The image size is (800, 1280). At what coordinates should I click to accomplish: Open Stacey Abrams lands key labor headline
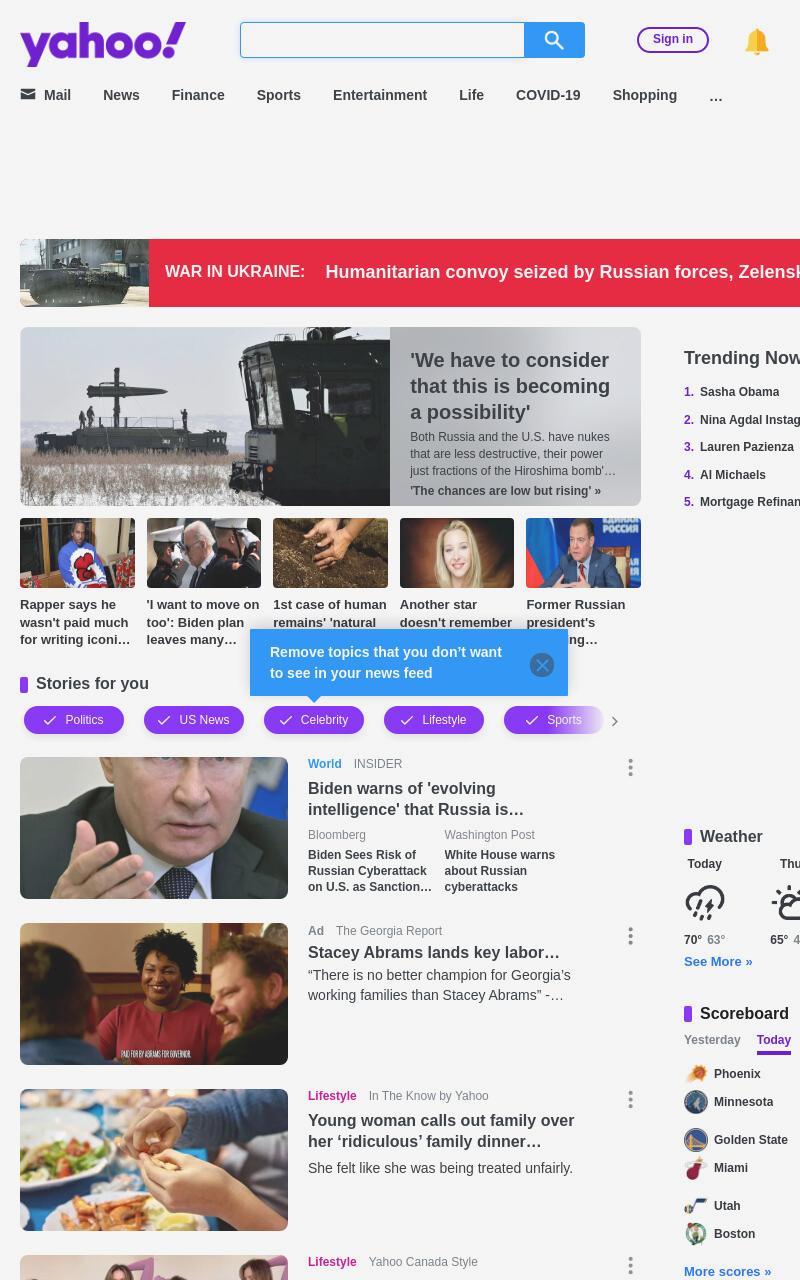click(434, 953)
